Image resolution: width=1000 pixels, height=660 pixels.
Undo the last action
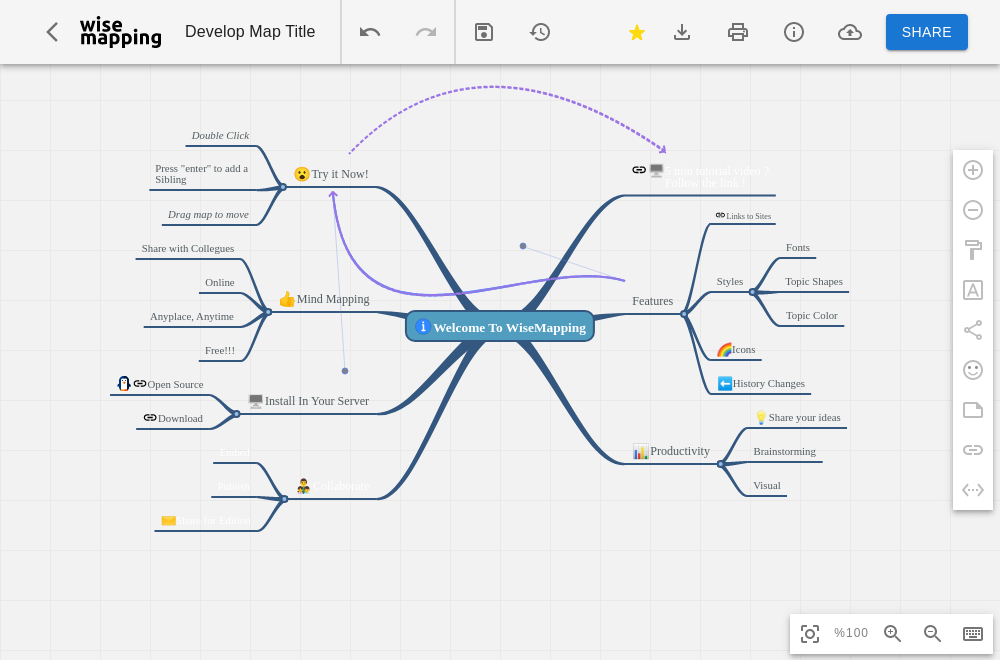(370, 32)
